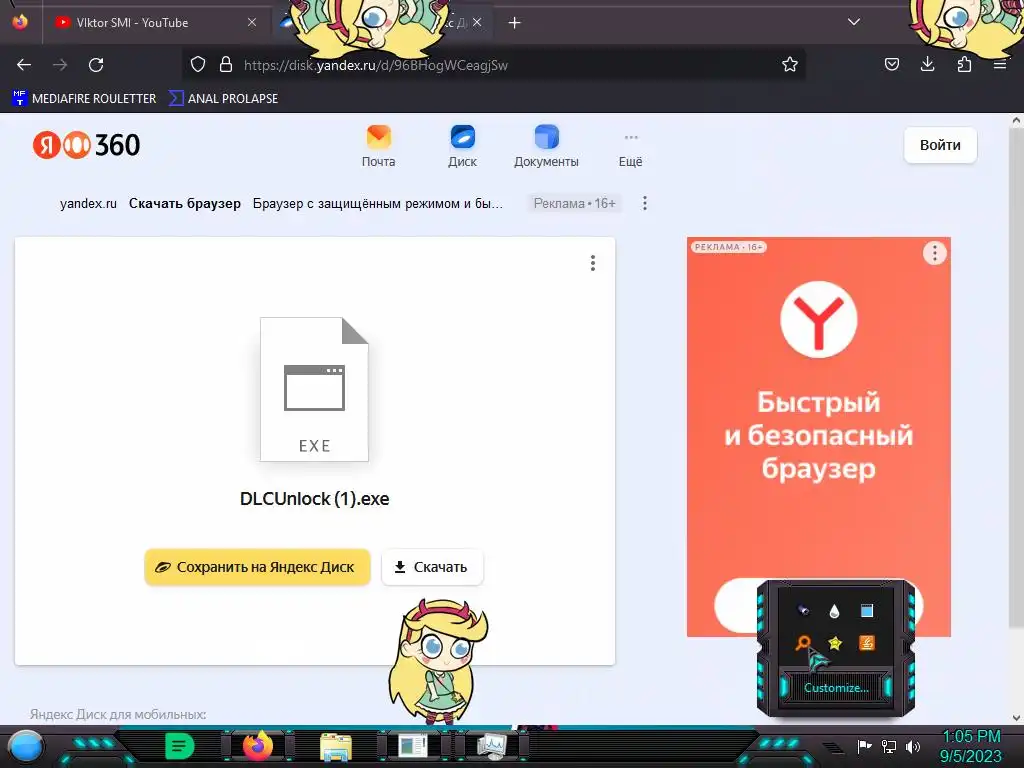Reload the current Yandex Disk page
The height and width of the screenshot is (768, 1024).
coord(96,65)
